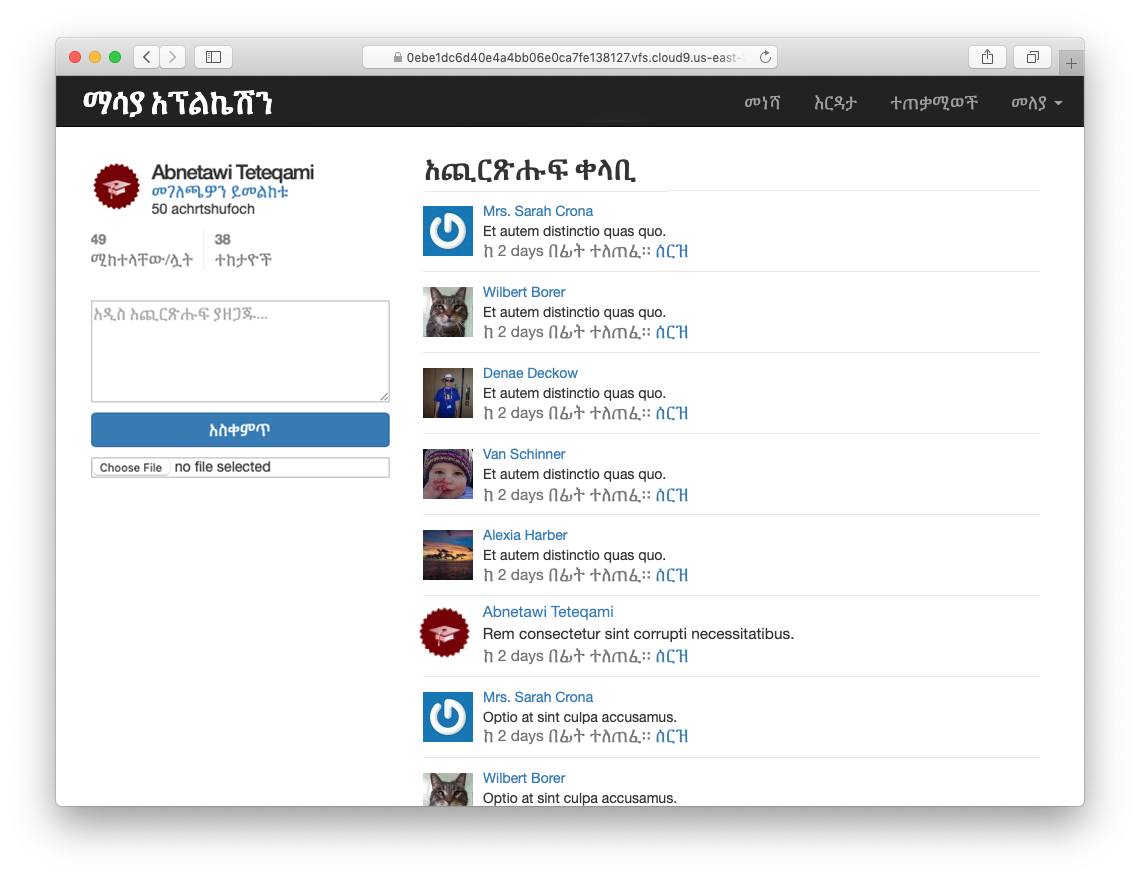The image size is (1140, 880).
Task: Open the Safari share menu icon
Action: pyautogui.click(x=987, y=57)
